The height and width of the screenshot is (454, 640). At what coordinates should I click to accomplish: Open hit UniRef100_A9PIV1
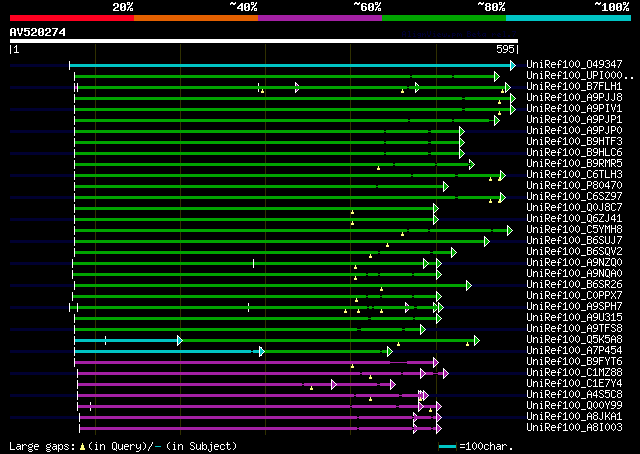[574, 108]
